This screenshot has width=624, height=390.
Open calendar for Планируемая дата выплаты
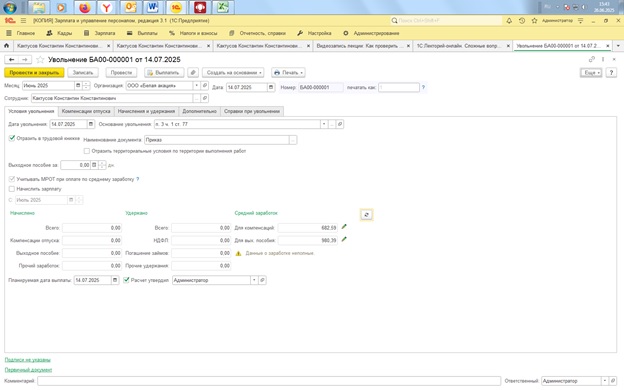click(x=115, y=280)
